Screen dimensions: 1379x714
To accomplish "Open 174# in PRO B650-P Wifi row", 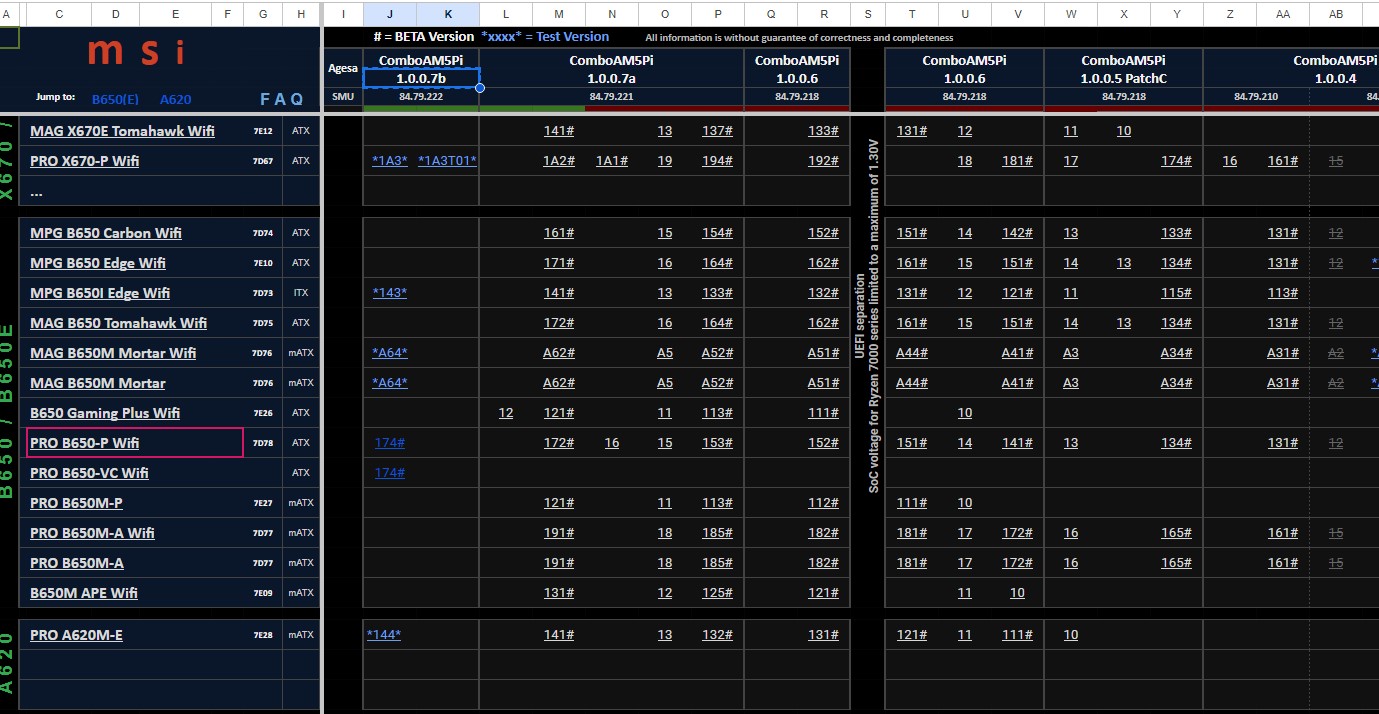I will (x=390, y=443).
